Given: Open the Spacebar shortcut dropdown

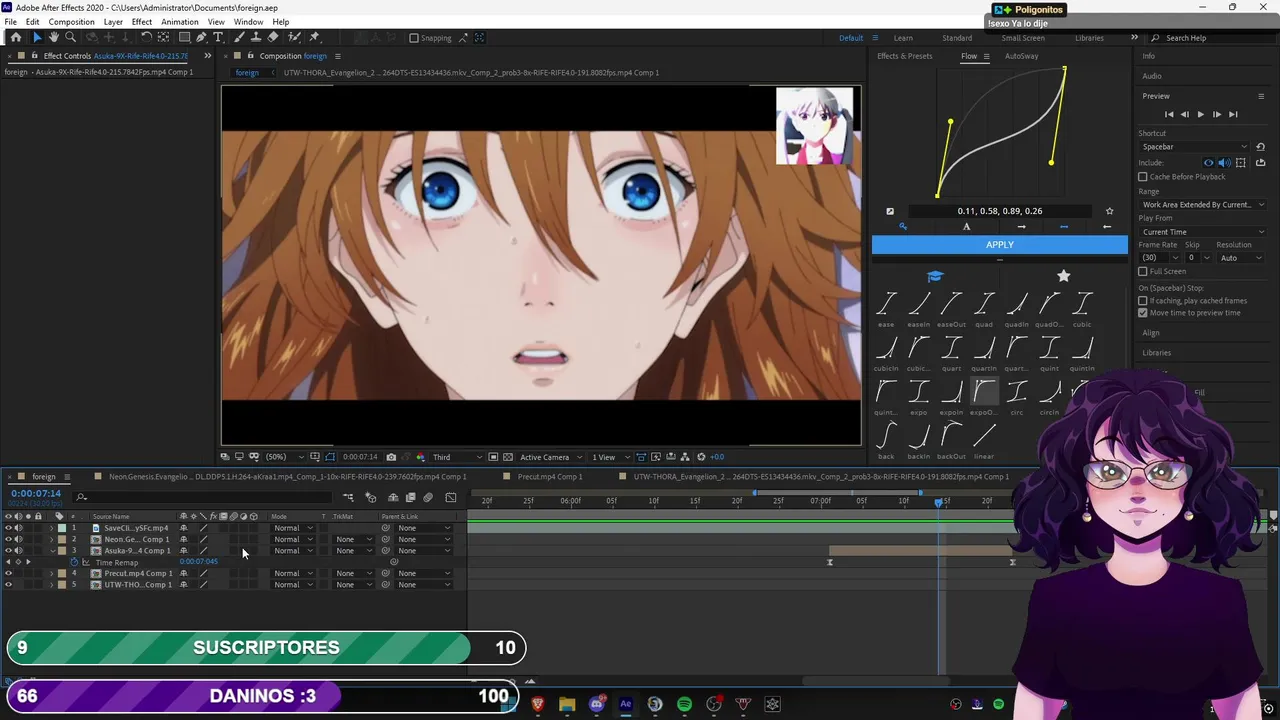Looking at the screenshot, I should [x=1195, y=147].
